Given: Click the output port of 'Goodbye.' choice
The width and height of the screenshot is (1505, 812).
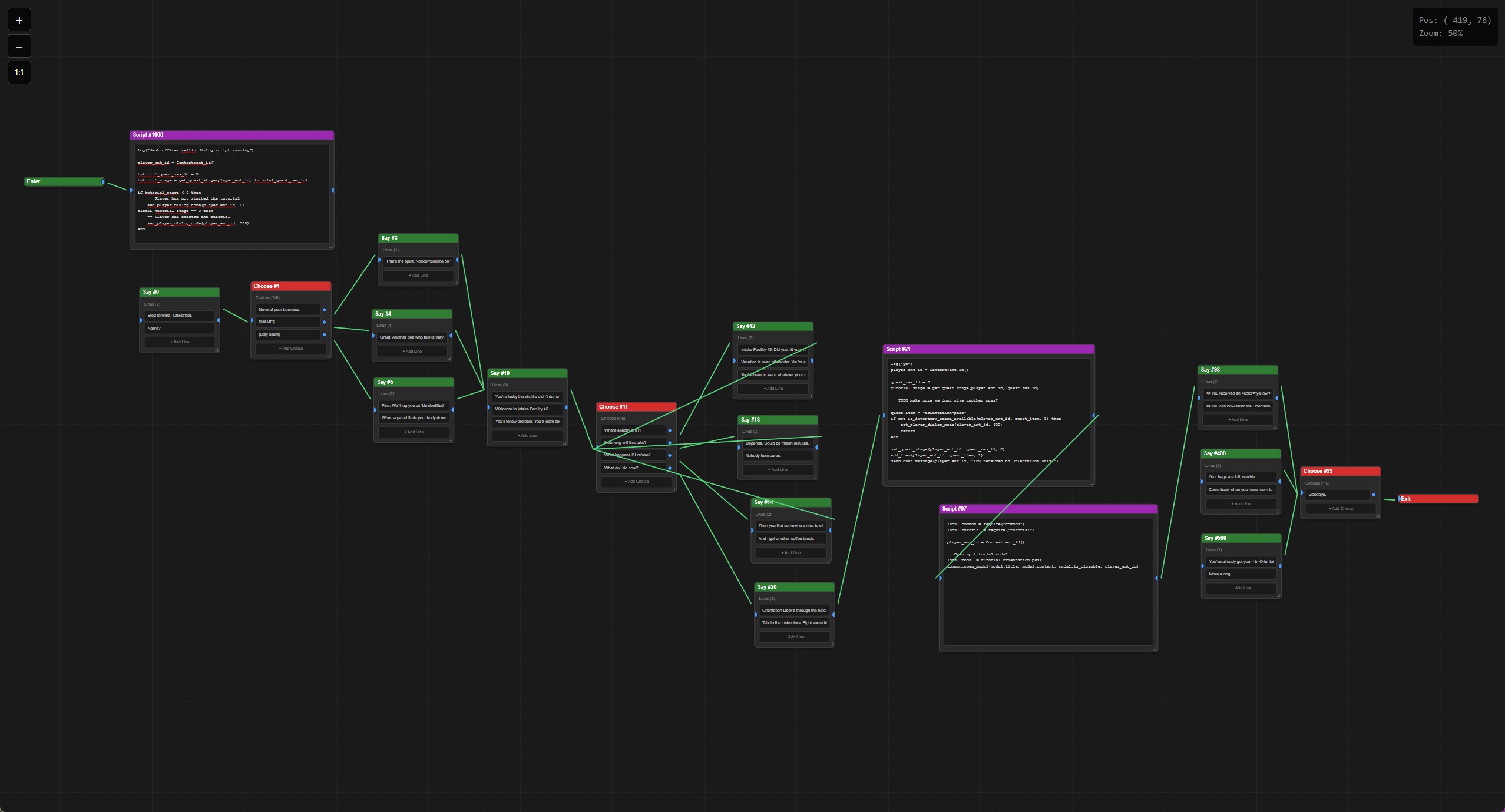Looking at the screenshot, I should pyautogui.click(x=1374, y=495).
